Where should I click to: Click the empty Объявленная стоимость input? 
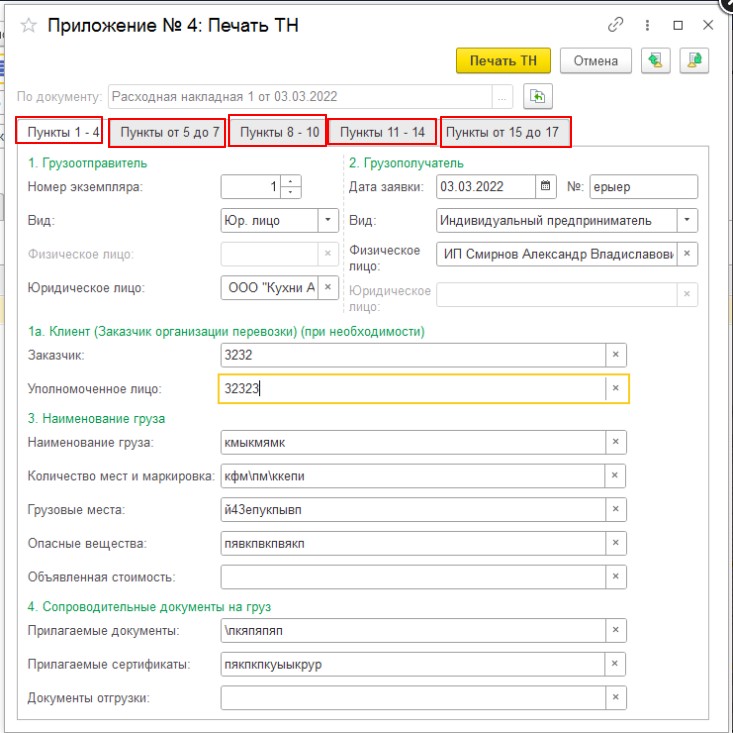click(413, 577)
